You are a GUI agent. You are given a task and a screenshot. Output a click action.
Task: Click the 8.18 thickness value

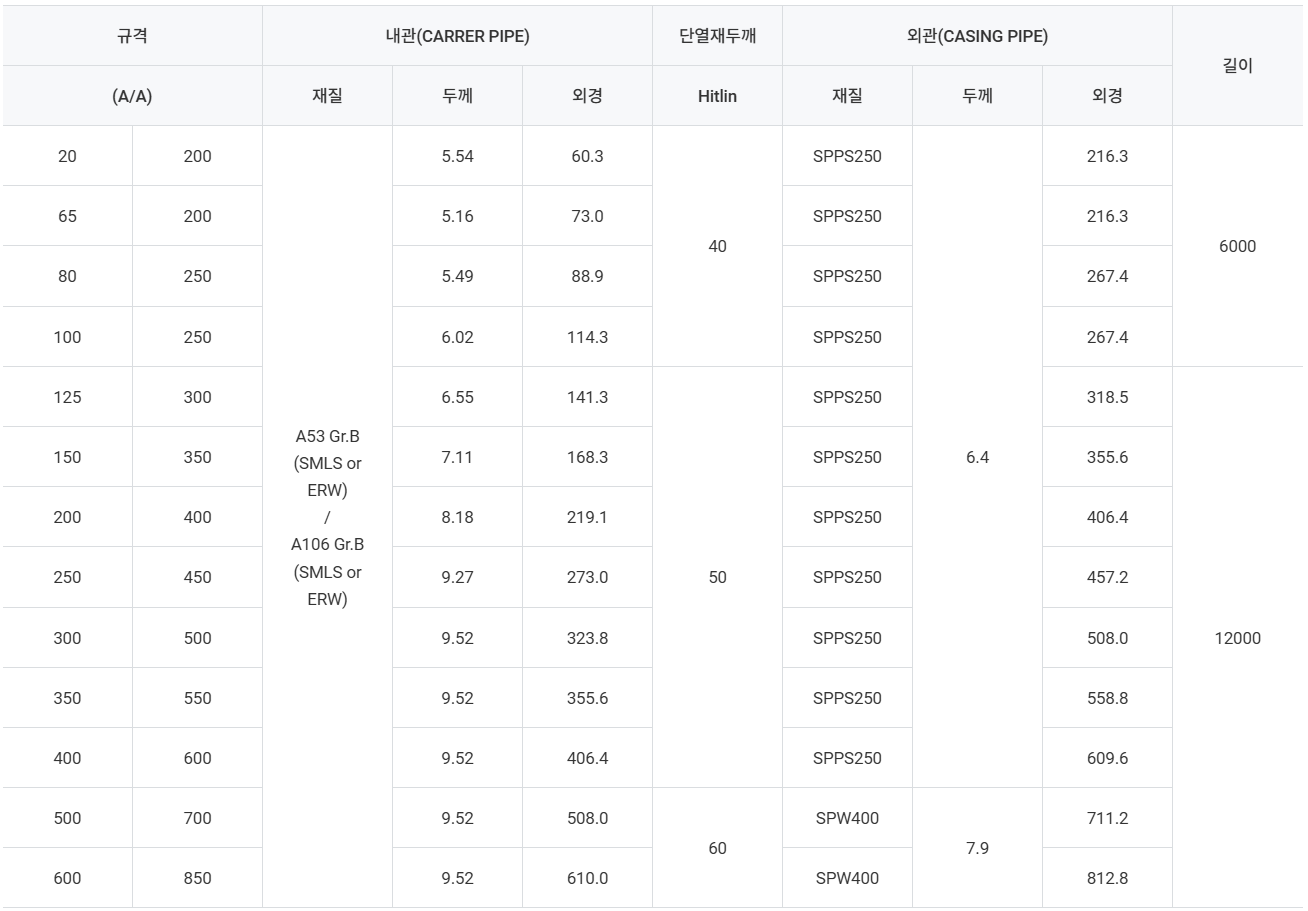457,517
